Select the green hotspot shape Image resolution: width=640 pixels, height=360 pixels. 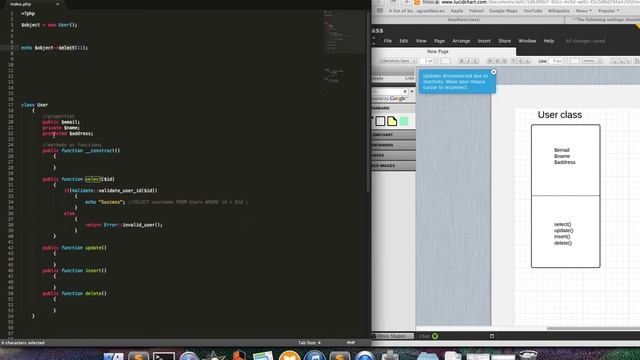[404, 121]
